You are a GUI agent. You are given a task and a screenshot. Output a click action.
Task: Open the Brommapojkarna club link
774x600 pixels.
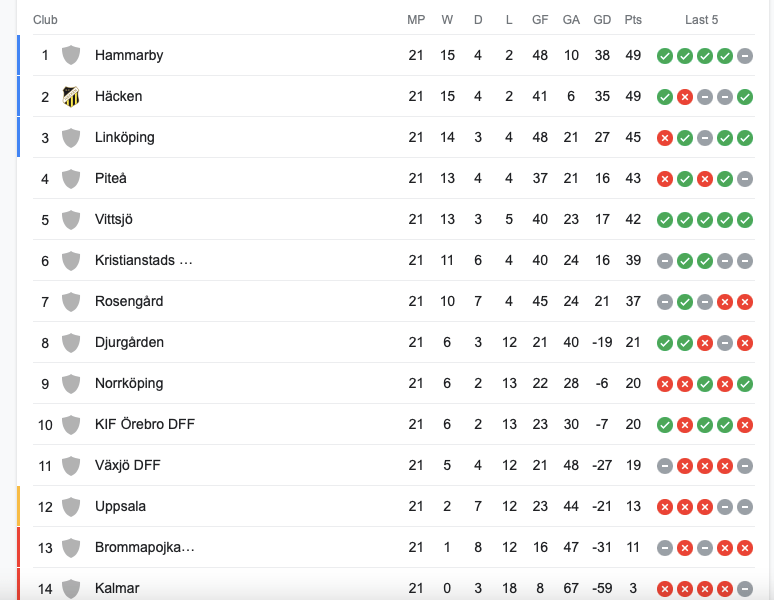click(x=144, y=547)
